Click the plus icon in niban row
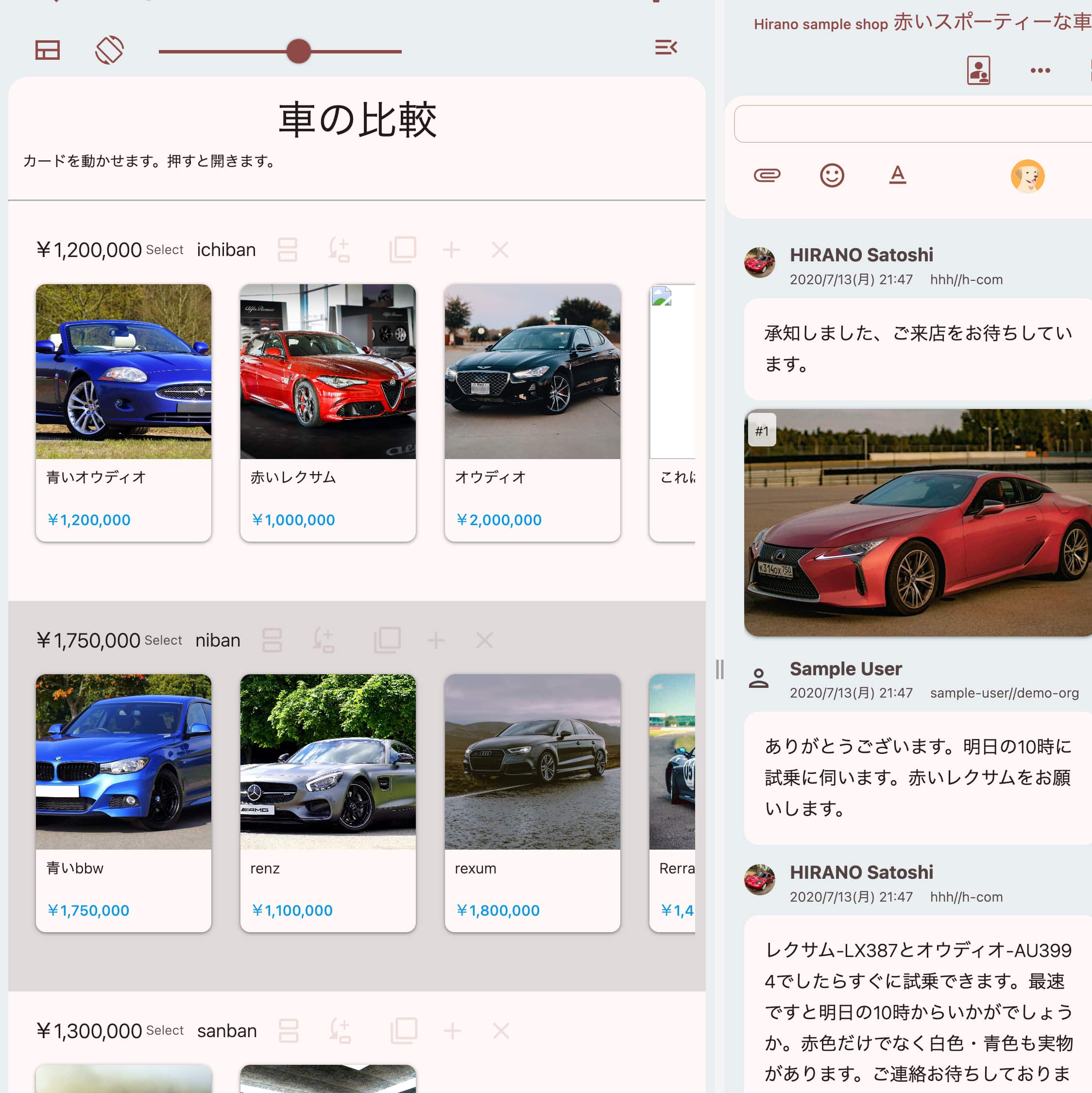The width and height of the screenshot is (1092, 1093). point(436,640)
